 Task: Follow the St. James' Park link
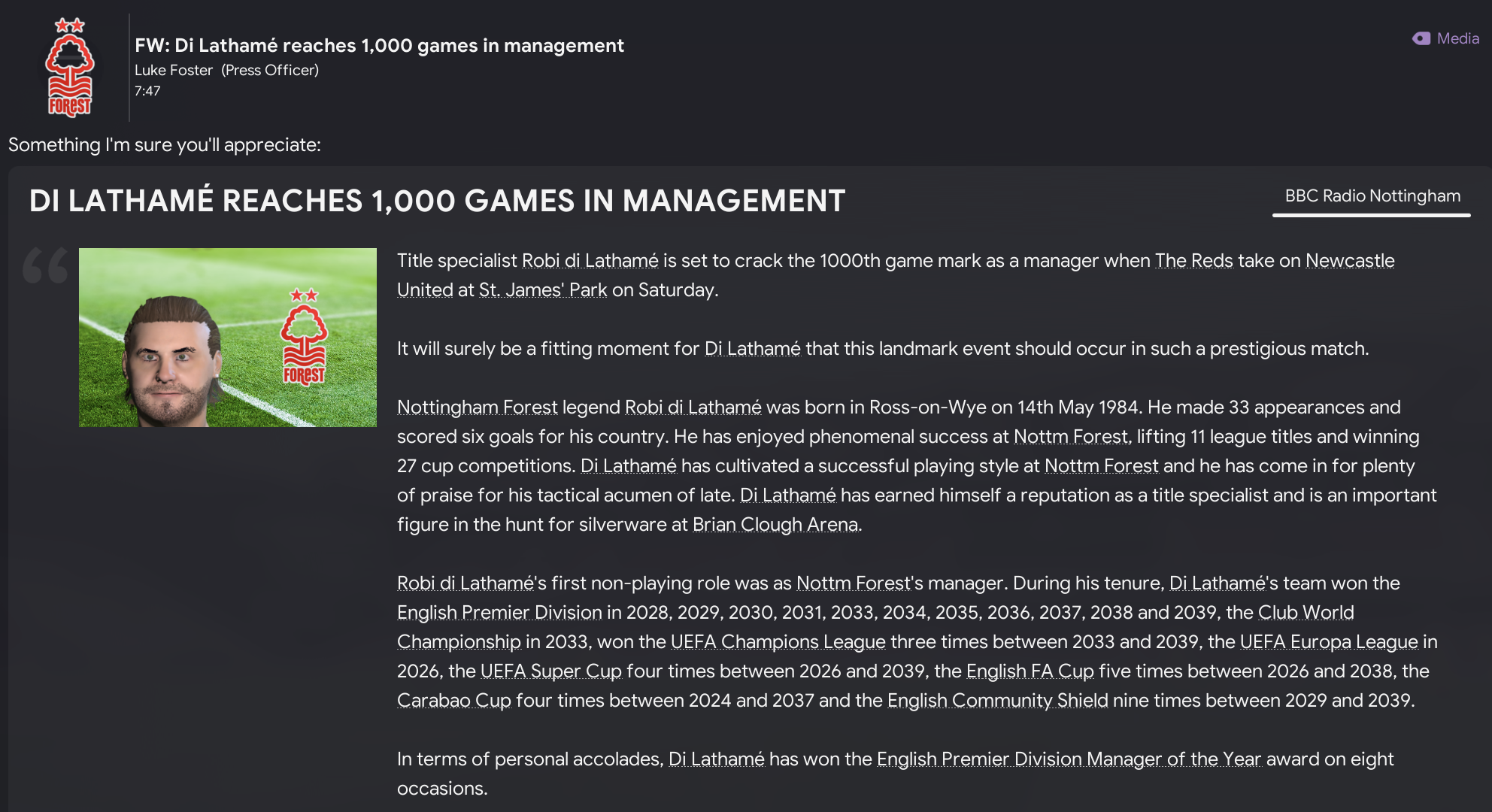point(542,290)
